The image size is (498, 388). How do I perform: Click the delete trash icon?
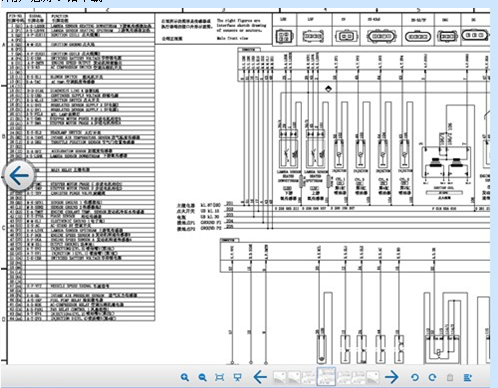[x=450, y=377]
